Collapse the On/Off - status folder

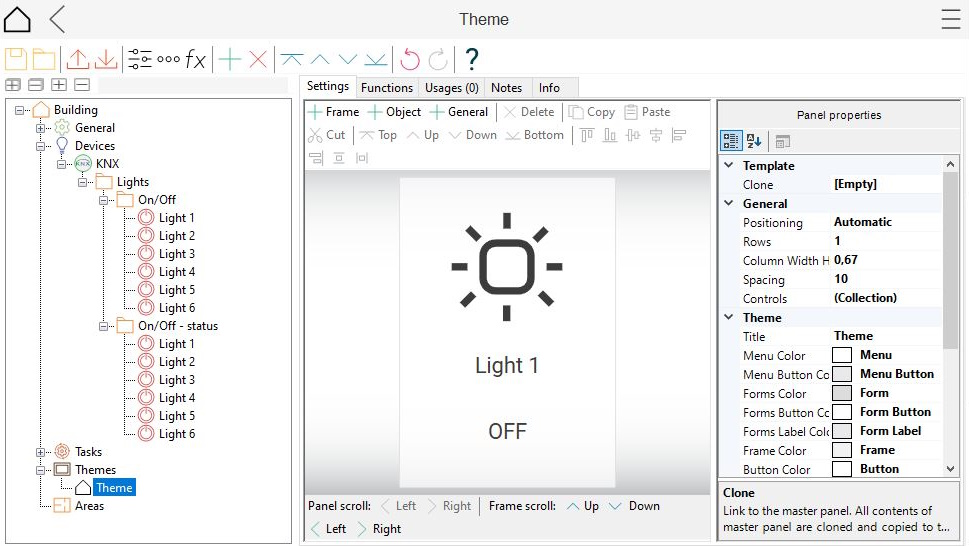(x=103, y=326)
